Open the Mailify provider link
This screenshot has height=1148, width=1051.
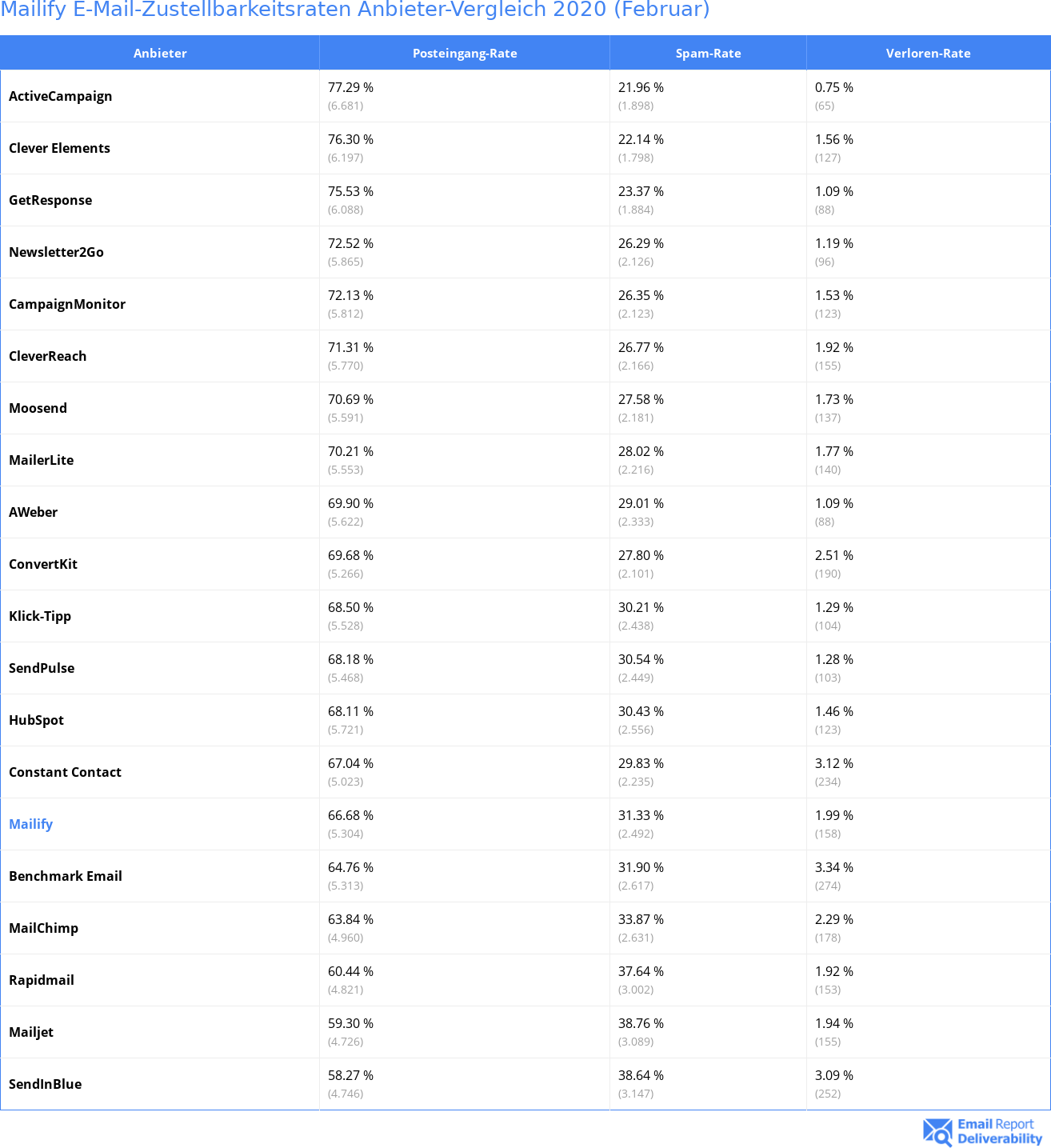pyautogui.click(x=31, y=824)
